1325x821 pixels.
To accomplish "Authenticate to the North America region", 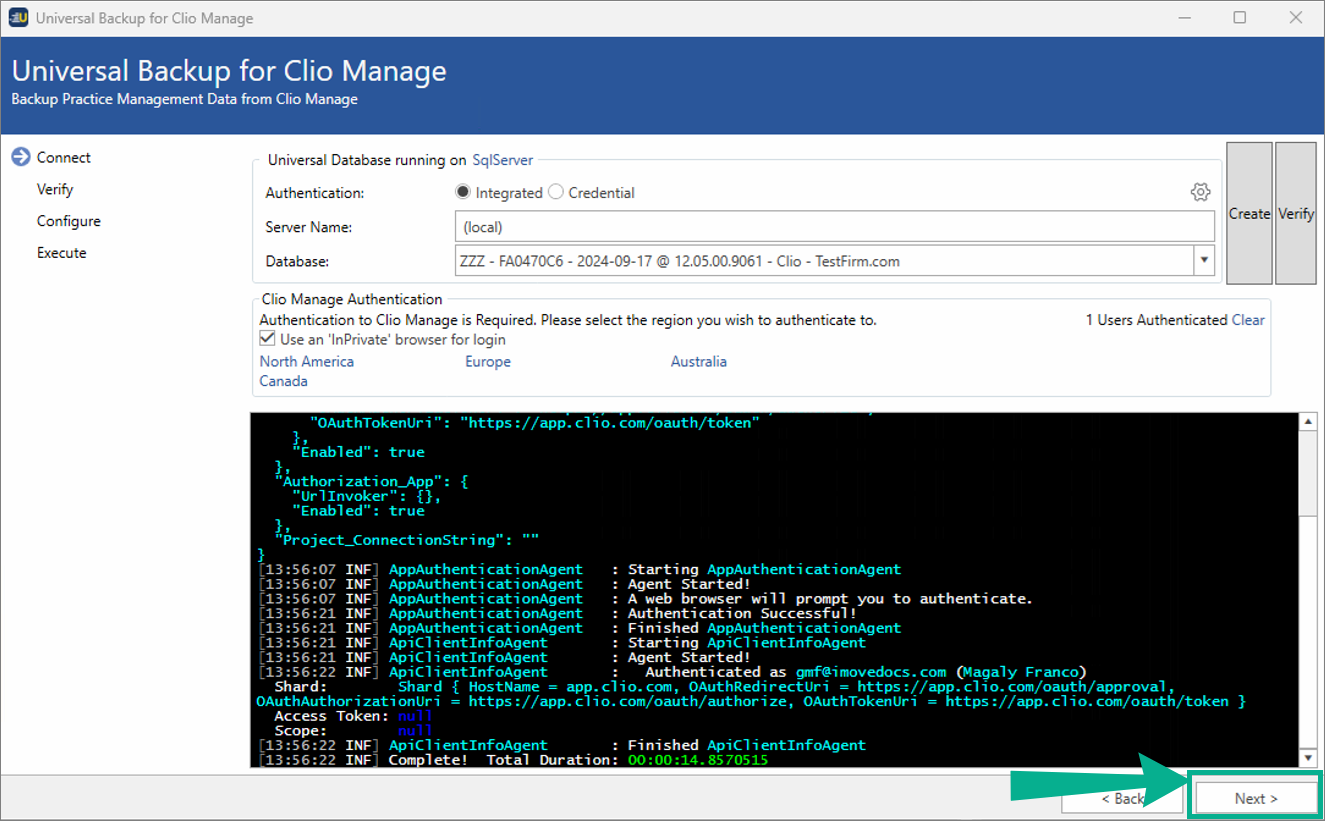I will pos(307,362).
